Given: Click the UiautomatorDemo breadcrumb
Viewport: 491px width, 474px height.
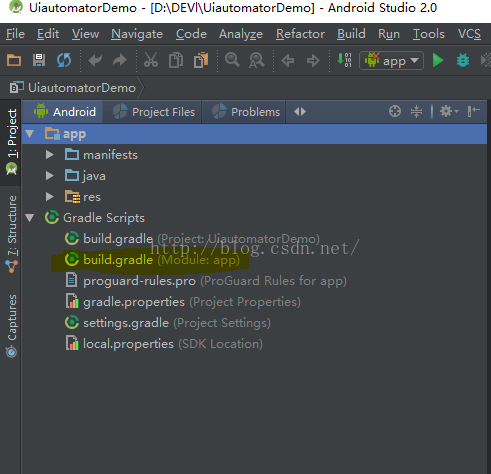Looking at the screenshot, I should click(82, 88).
